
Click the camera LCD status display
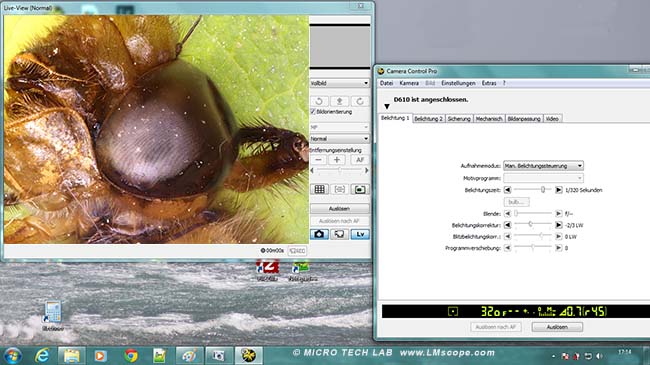516,311
